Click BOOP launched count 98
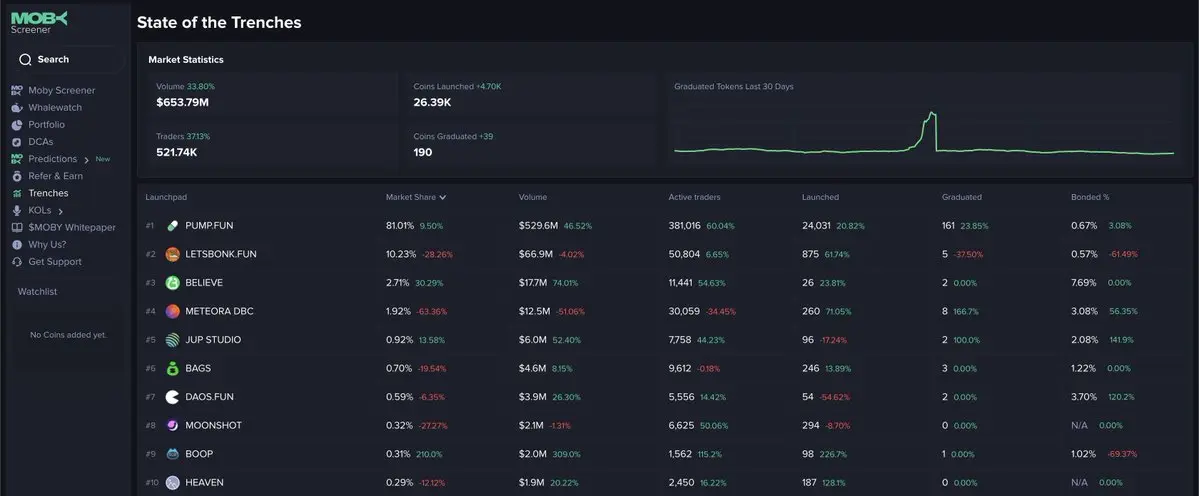The height and width of the screenshot is (496, 1199). 807,454
